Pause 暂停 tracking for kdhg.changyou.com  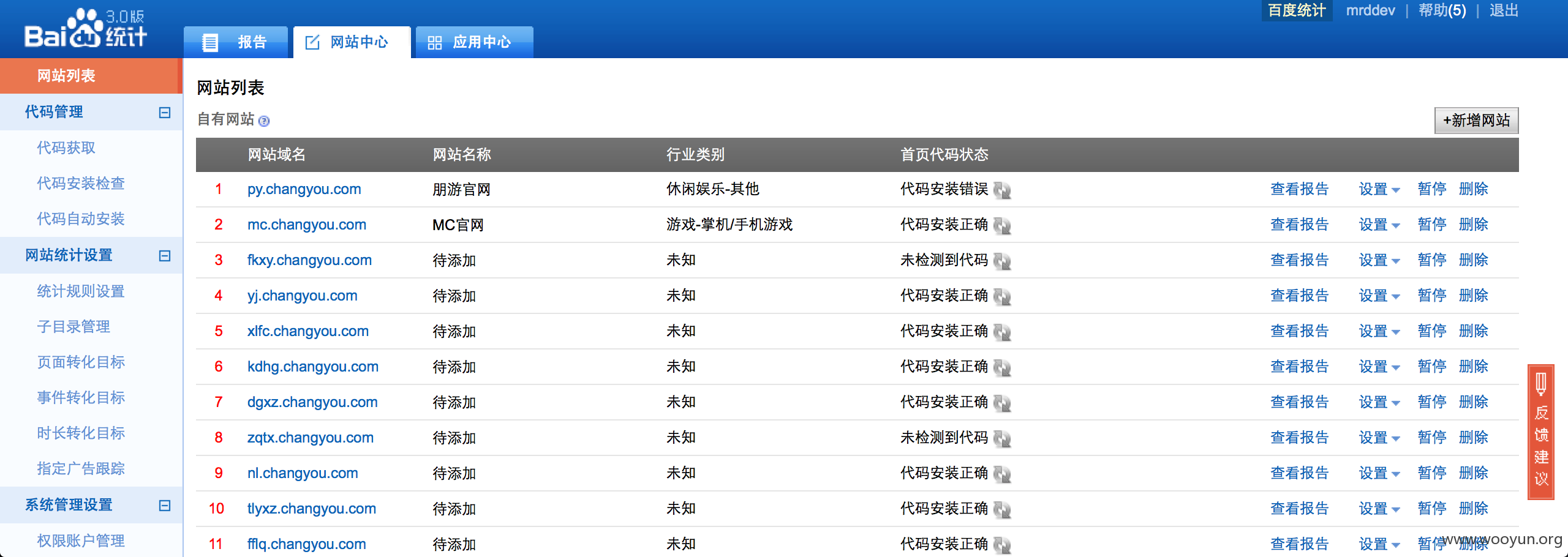[x=1432, y=367]
